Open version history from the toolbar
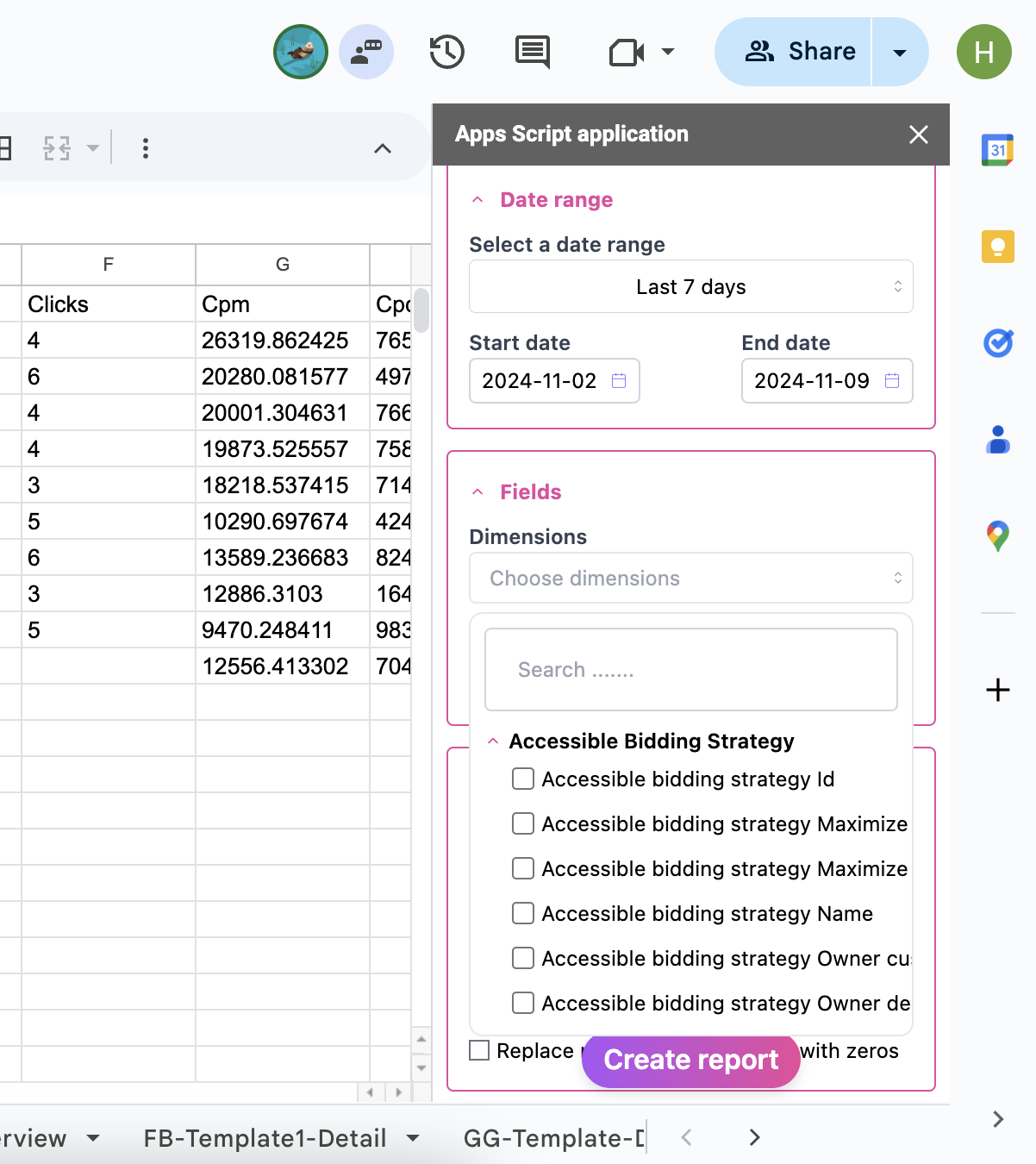Viewport: 1036px width, 1164px height. click(446, 52)
